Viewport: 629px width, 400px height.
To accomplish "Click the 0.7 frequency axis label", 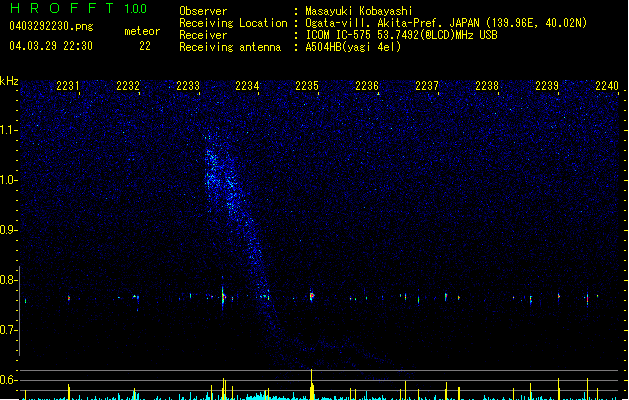I will point(8,330).
